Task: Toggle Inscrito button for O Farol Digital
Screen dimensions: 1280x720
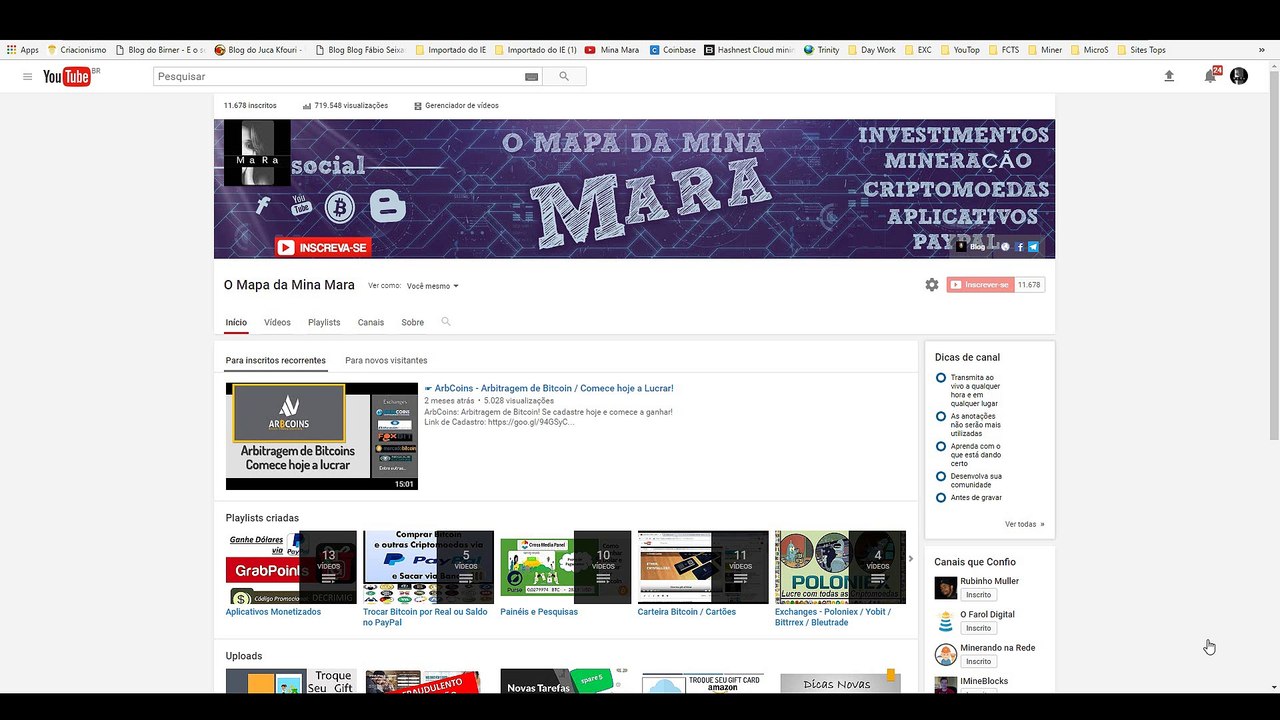Action: 978,628
